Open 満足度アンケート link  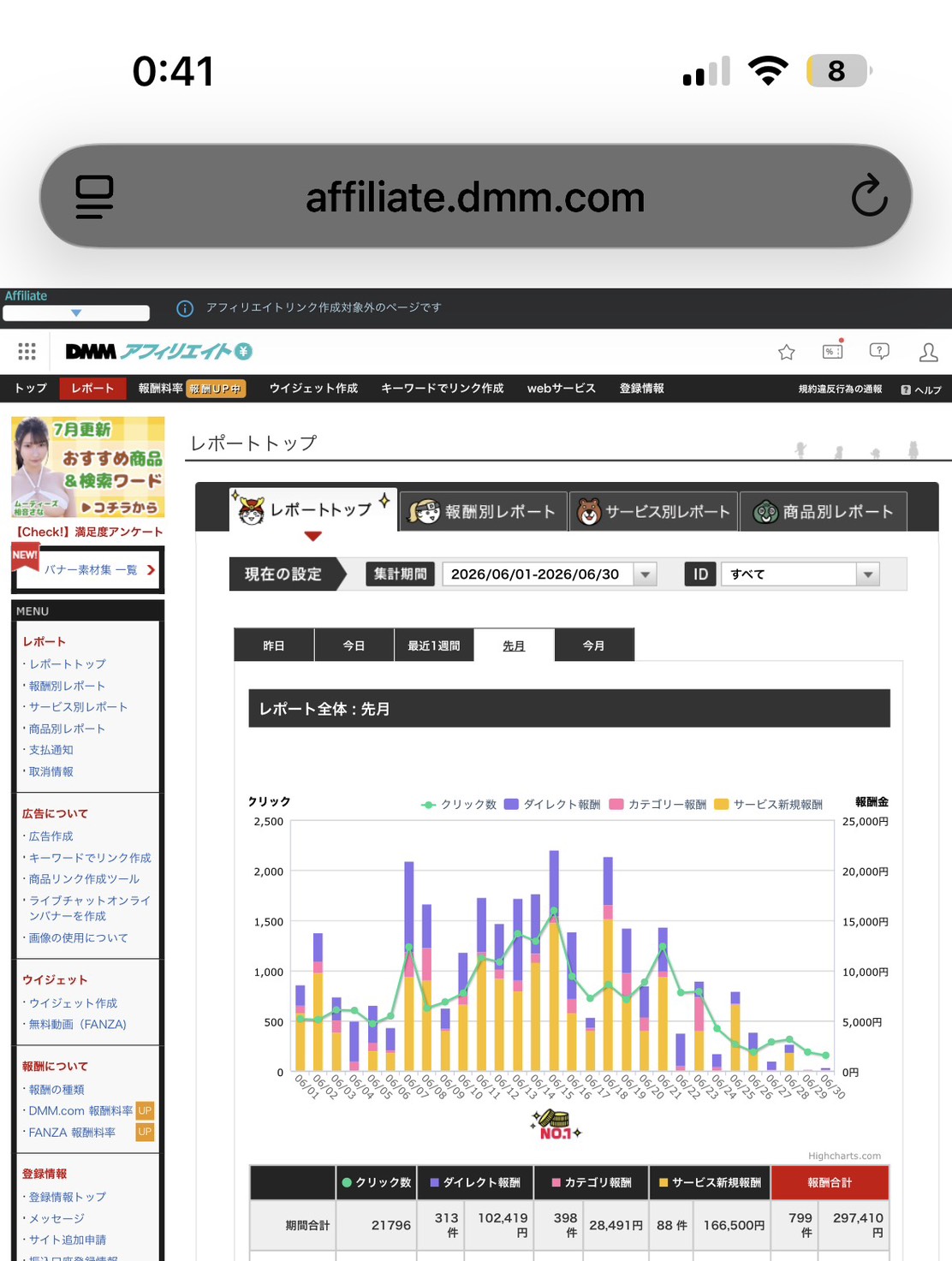click(89, 532)
